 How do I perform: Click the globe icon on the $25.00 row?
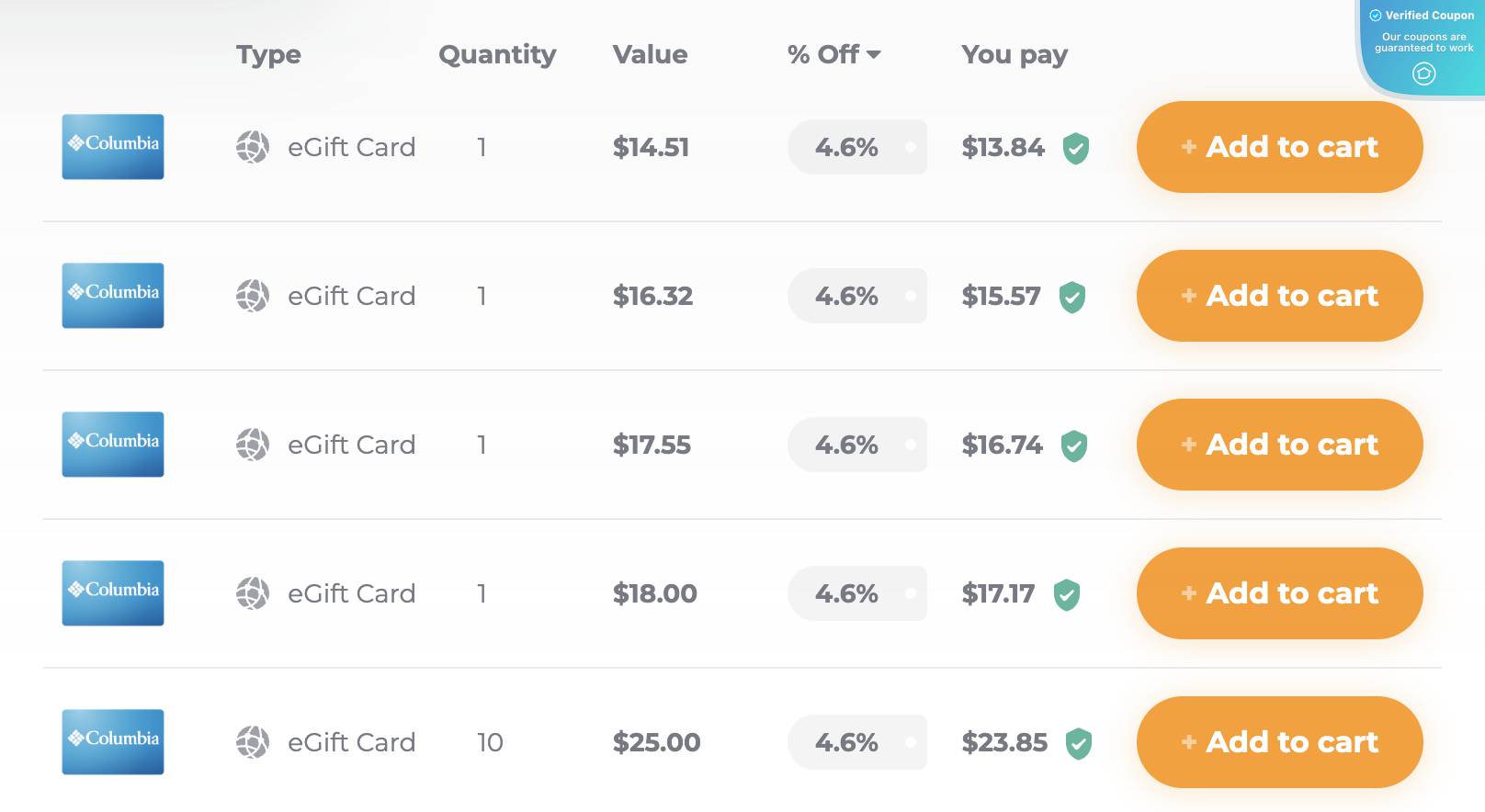251,742
